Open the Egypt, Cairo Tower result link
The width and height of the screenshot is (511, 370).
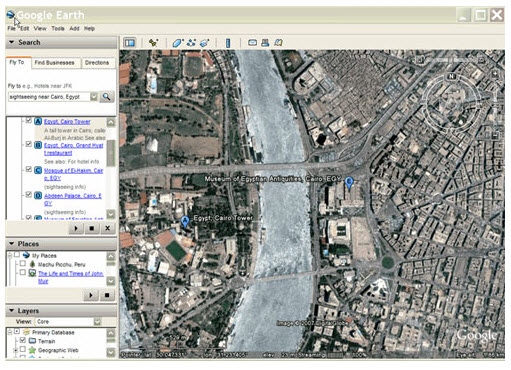[67, 122]
